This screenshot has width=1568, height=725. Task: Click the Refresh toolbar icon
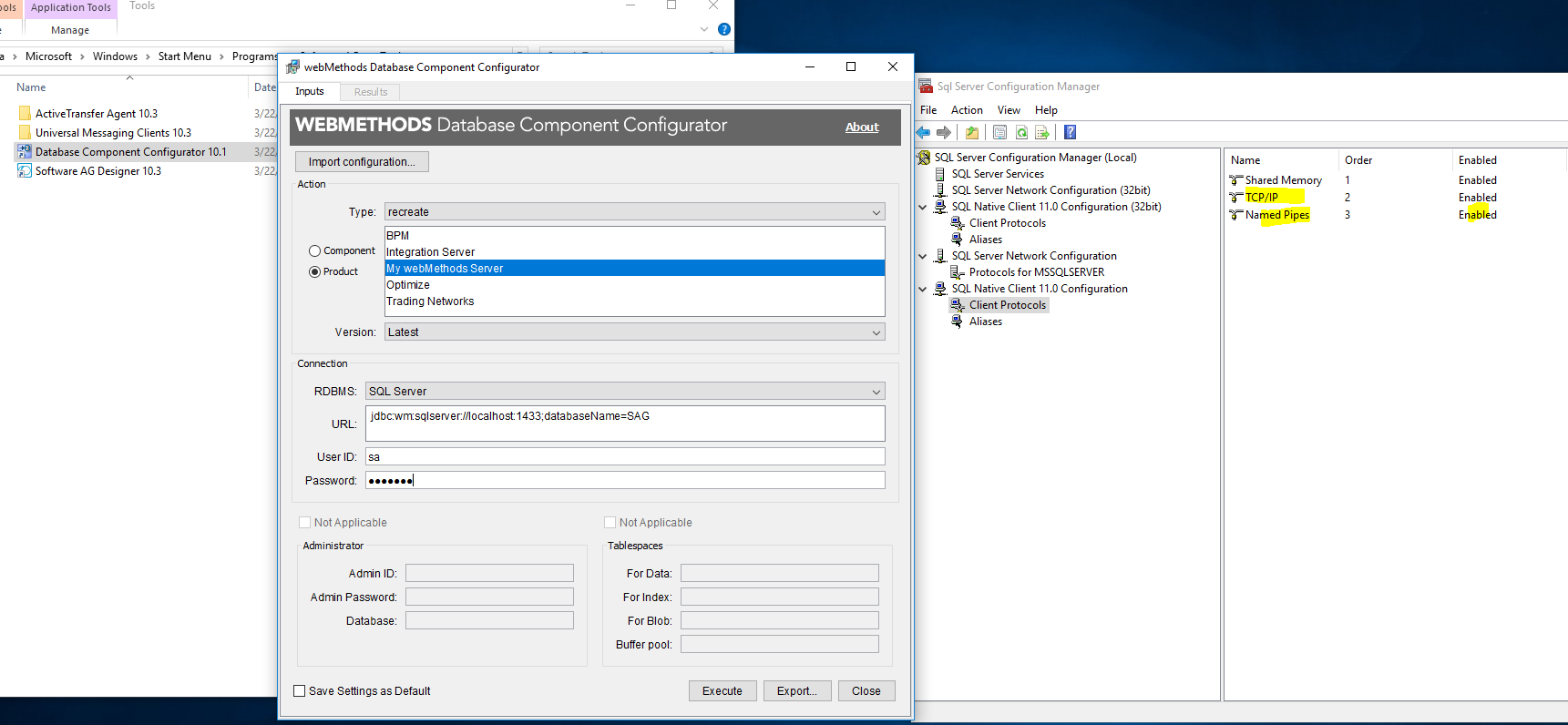pos(1021,133)
